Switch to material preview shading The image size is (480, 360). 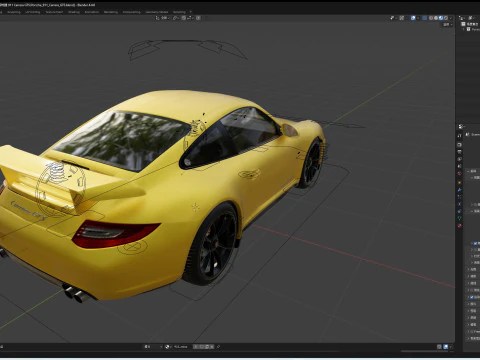coord(441,18)
